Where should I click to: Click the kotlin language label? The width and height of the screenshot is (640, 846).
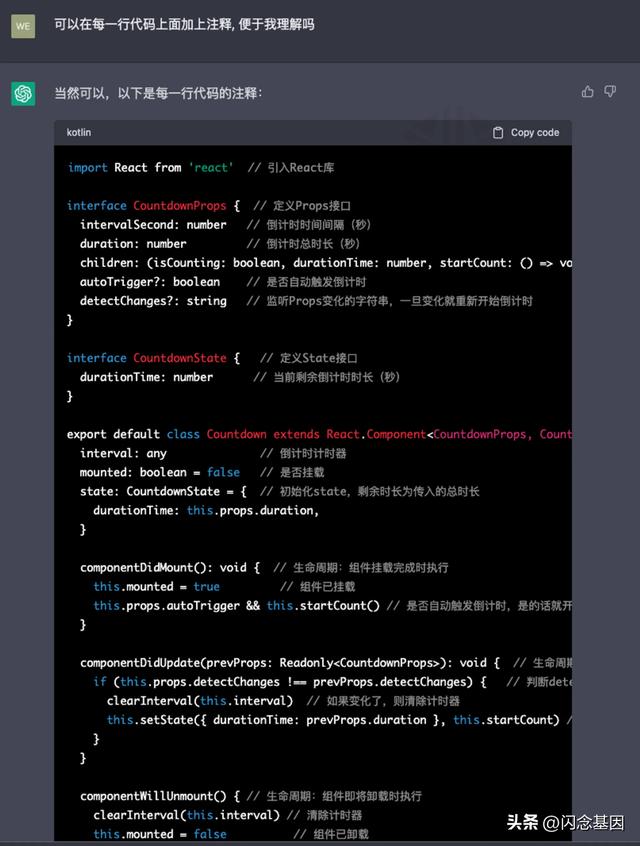[79, 132]
